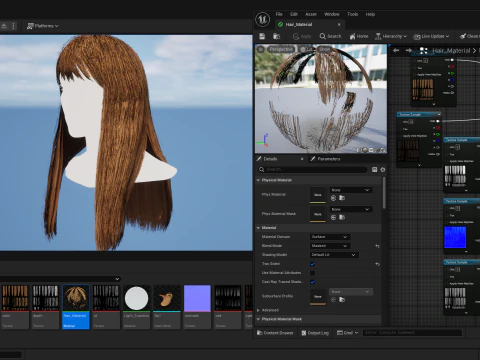Browse to Phys Material Mask folder icon
This screenshot has width=480, height=360.
coord(342,217)
